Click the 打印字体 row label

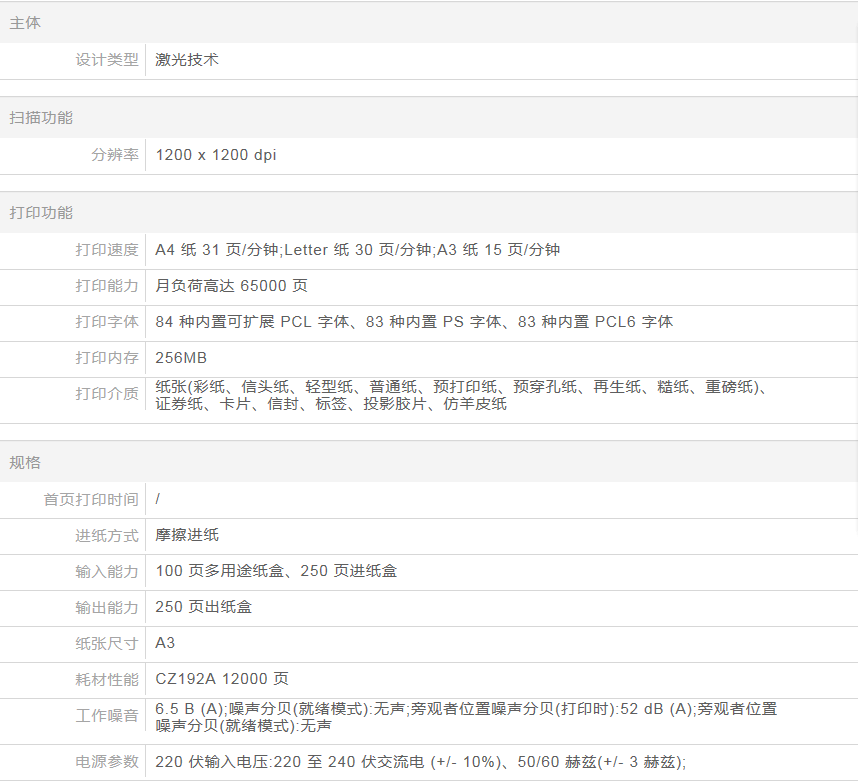[x=107, y=321]
